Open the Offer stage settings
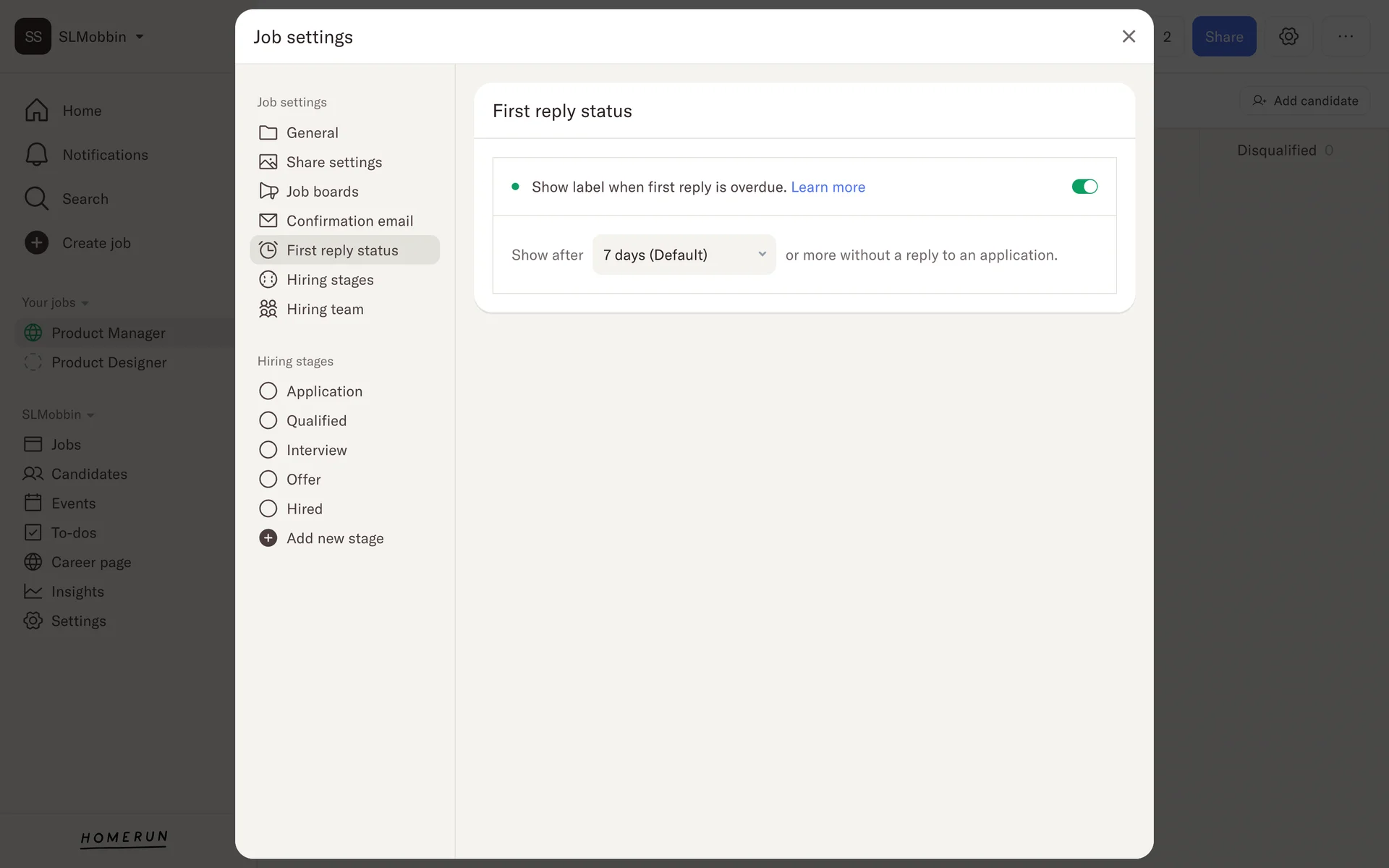The image size is (1389, 868). click(x=303, y=480)
